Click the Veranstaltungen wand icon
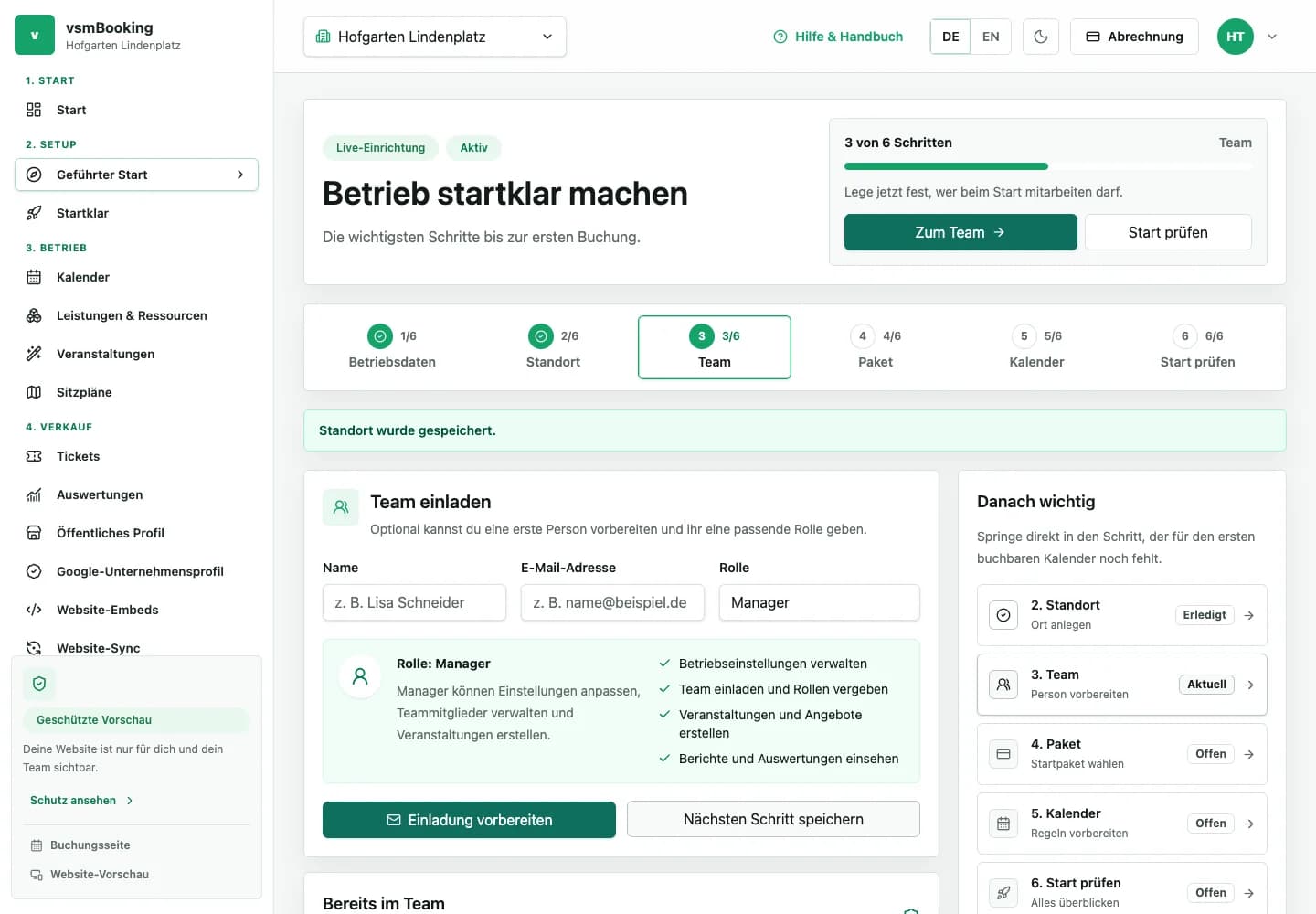The image size is (1316, 914). pos(34,354)
